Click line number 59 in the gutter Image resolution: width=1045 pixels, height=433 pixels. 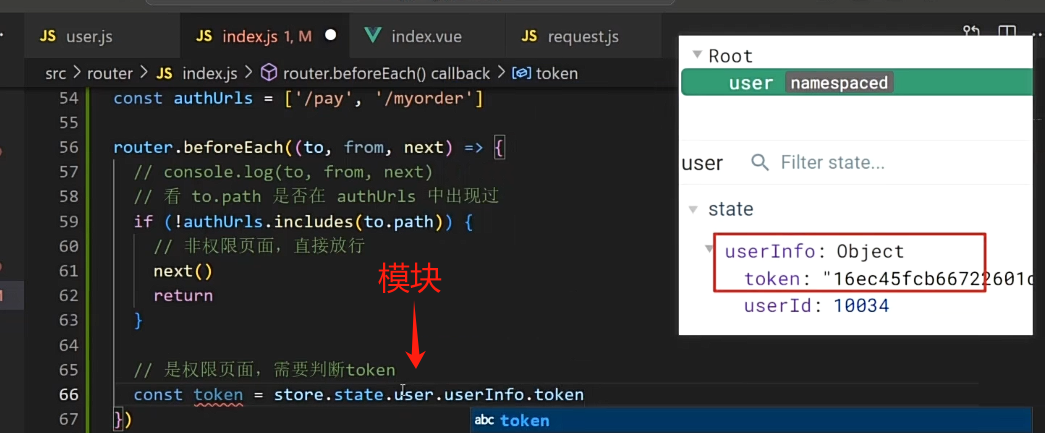(x=69, y=221)
